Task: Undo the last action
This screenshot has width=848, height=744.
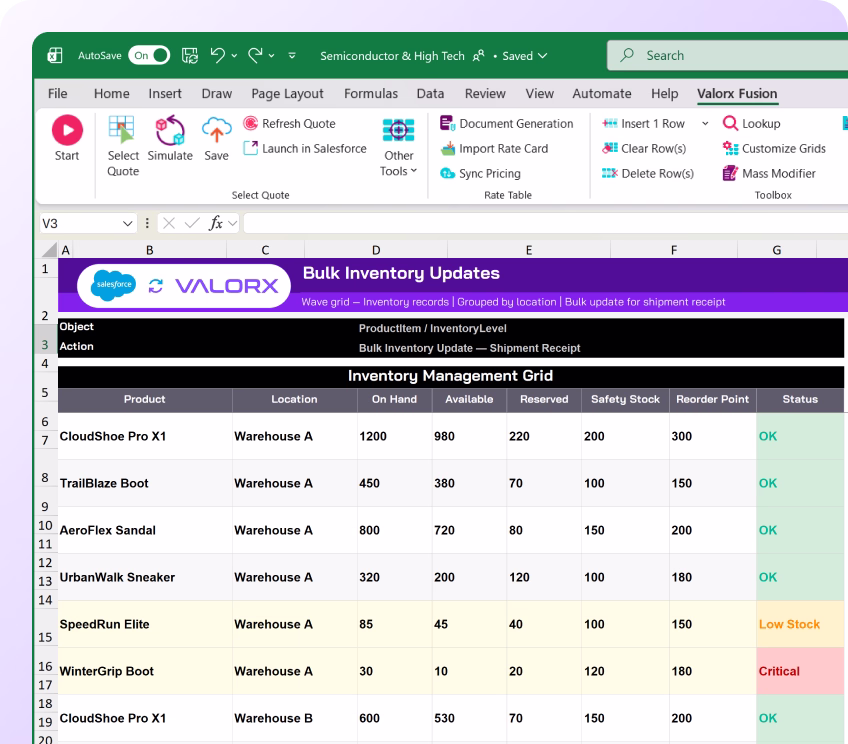Action: (218, 55)
